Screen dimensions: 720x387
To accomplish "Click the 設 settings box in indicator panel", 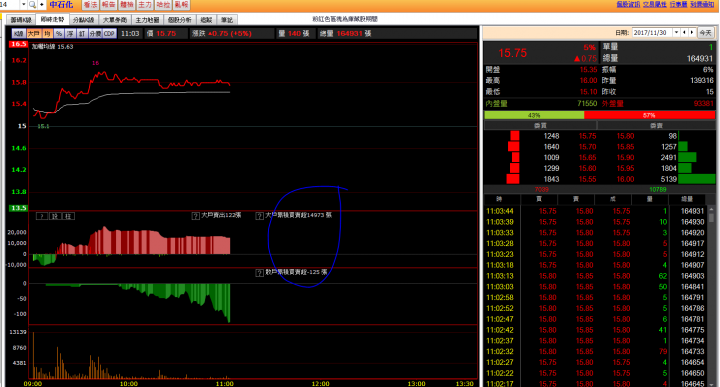I will point(55,216).
